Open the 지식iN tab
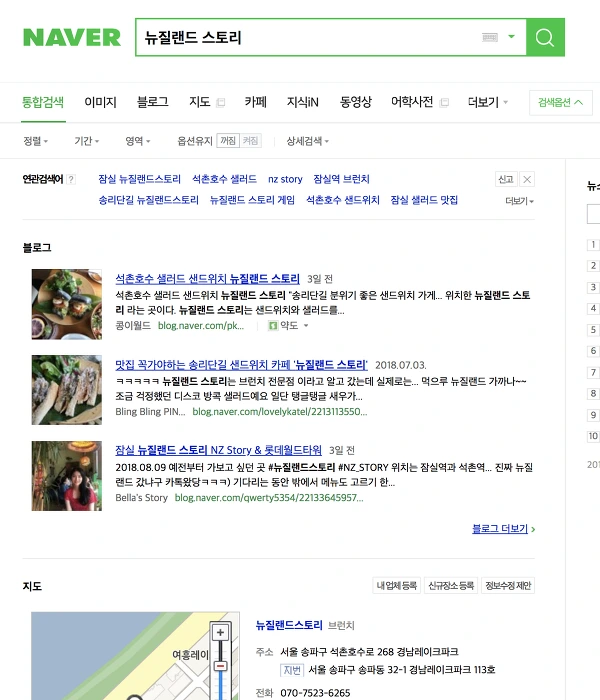 303,102
